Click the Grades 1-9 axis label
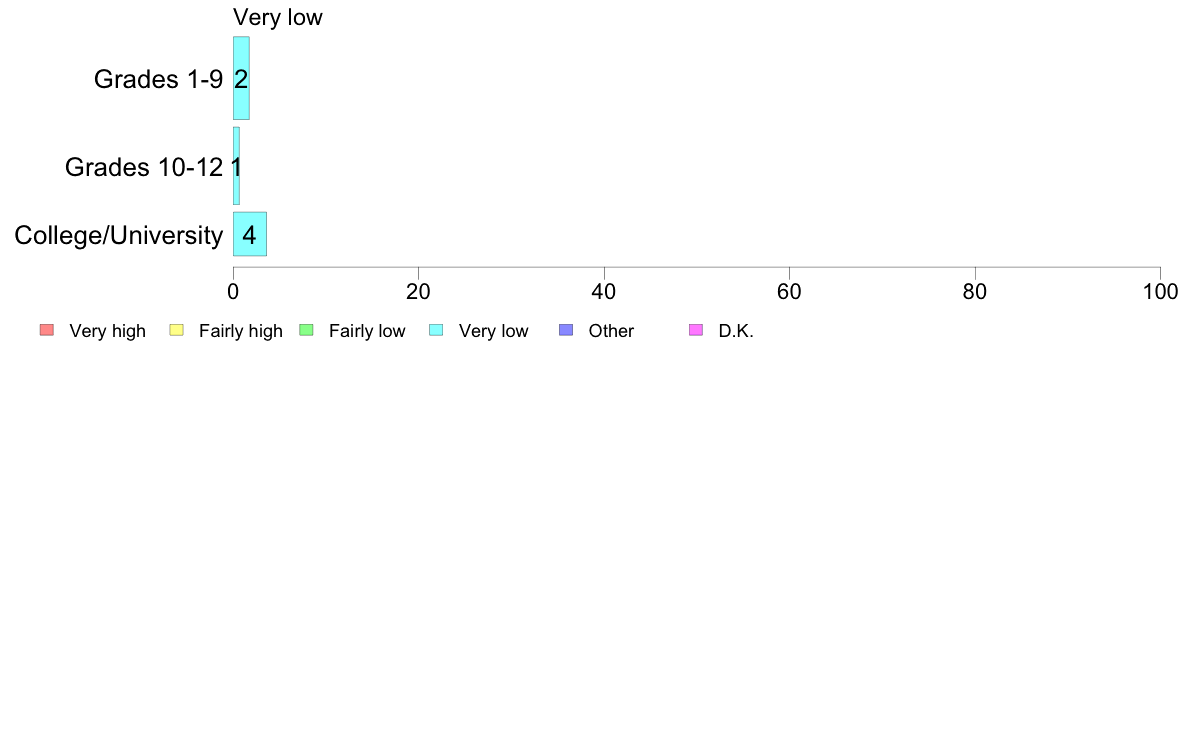This screenshot has width=1188, height=736. click(x=158, y=80)
